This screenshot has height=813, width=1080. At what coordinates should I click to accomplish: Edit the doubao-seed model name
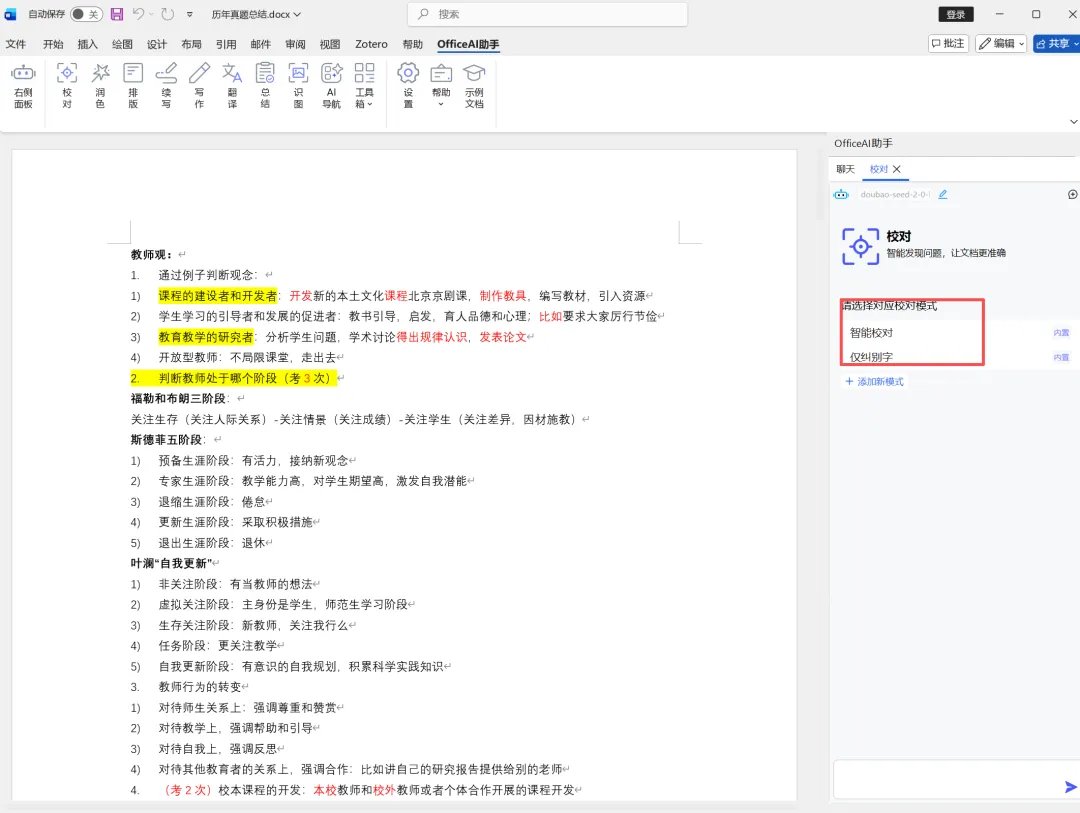[x=943, y=194]
